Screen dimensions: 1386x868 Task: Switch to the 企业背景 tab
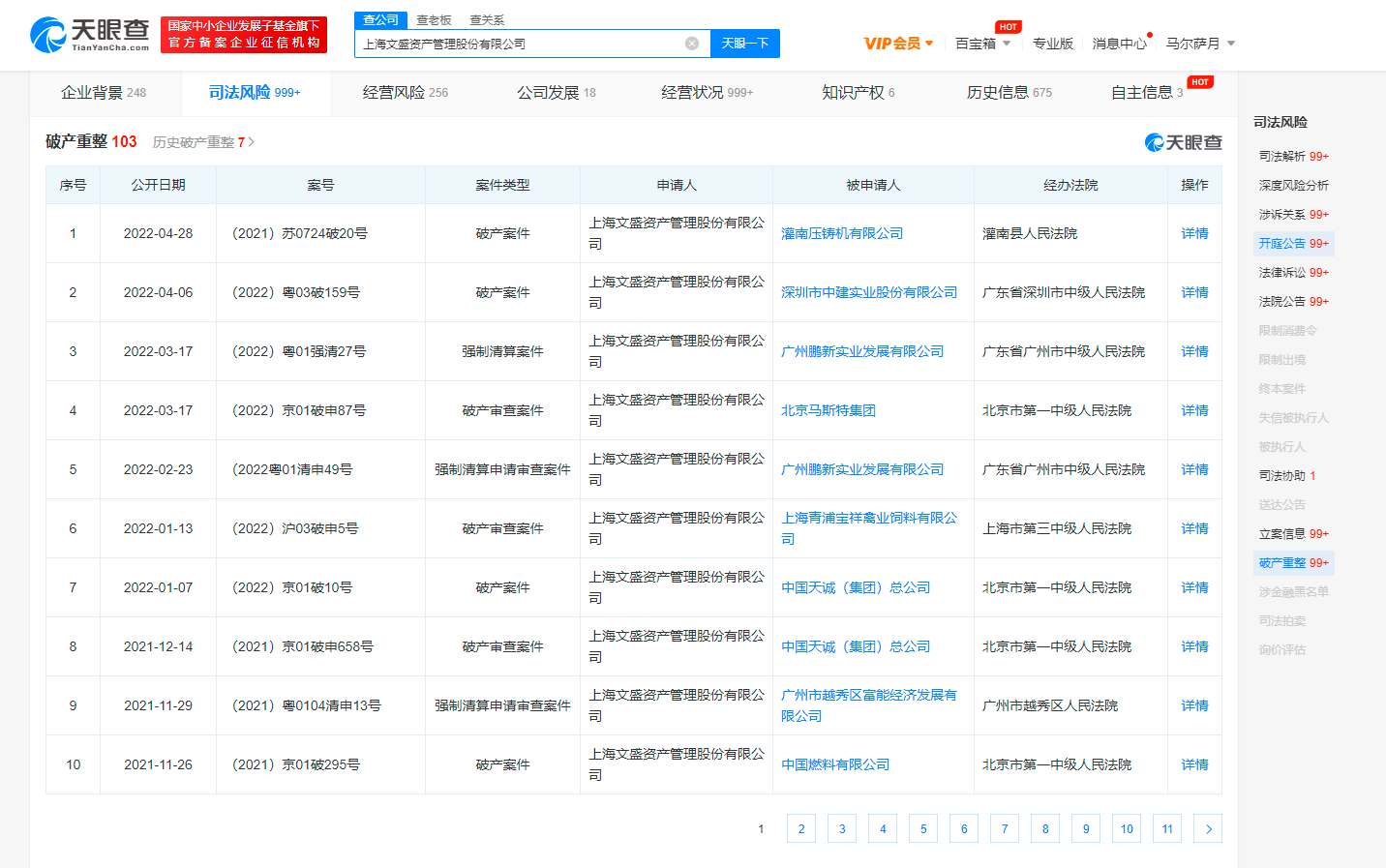[x=104, y=93]
